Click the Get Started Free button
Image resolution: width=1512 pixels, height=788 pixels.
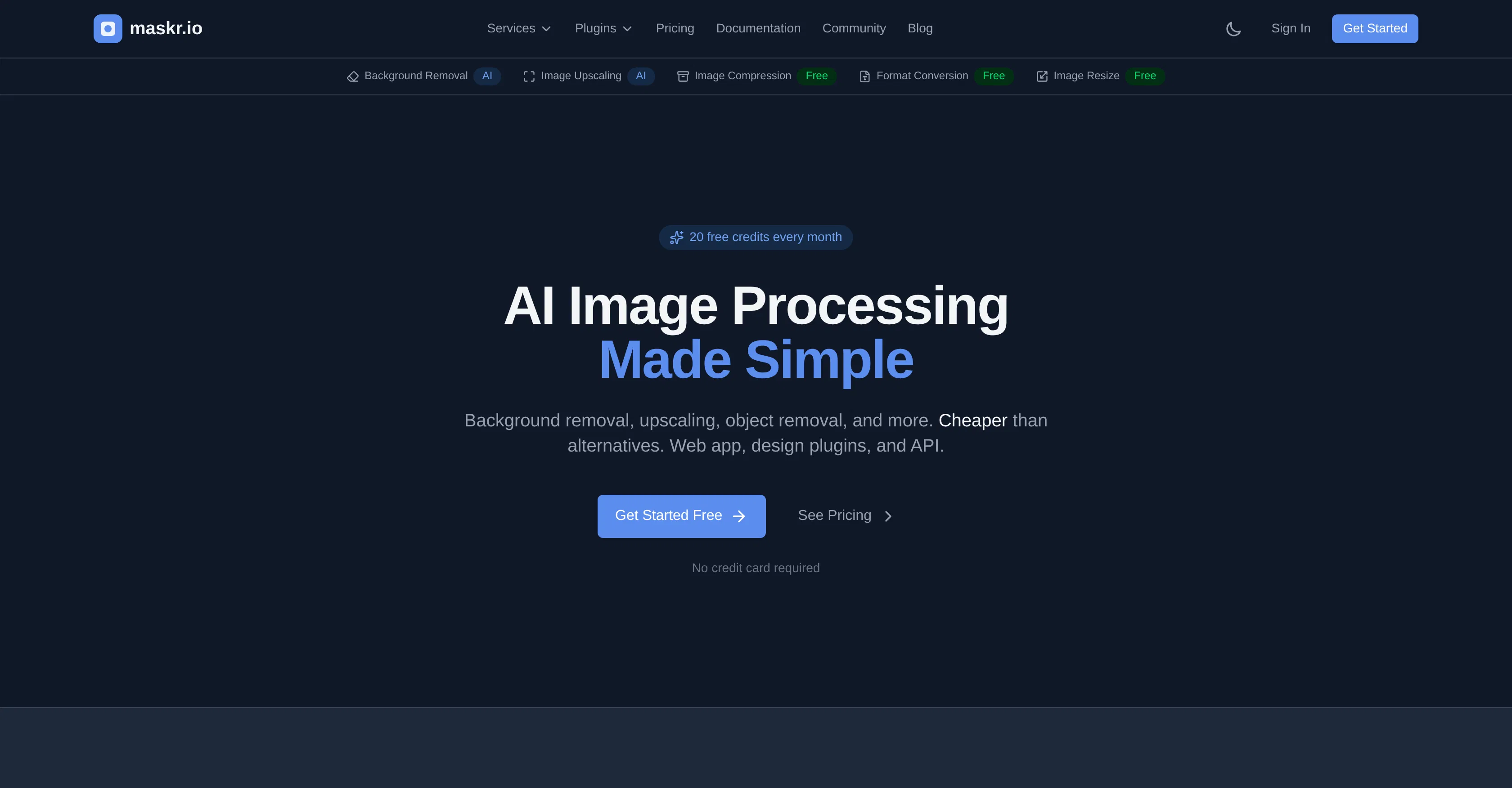[x=681, y=516]
